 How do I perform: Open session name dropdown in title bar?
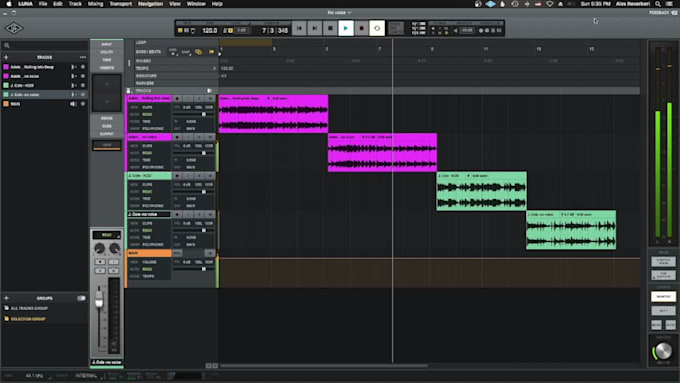pos(340,13)
